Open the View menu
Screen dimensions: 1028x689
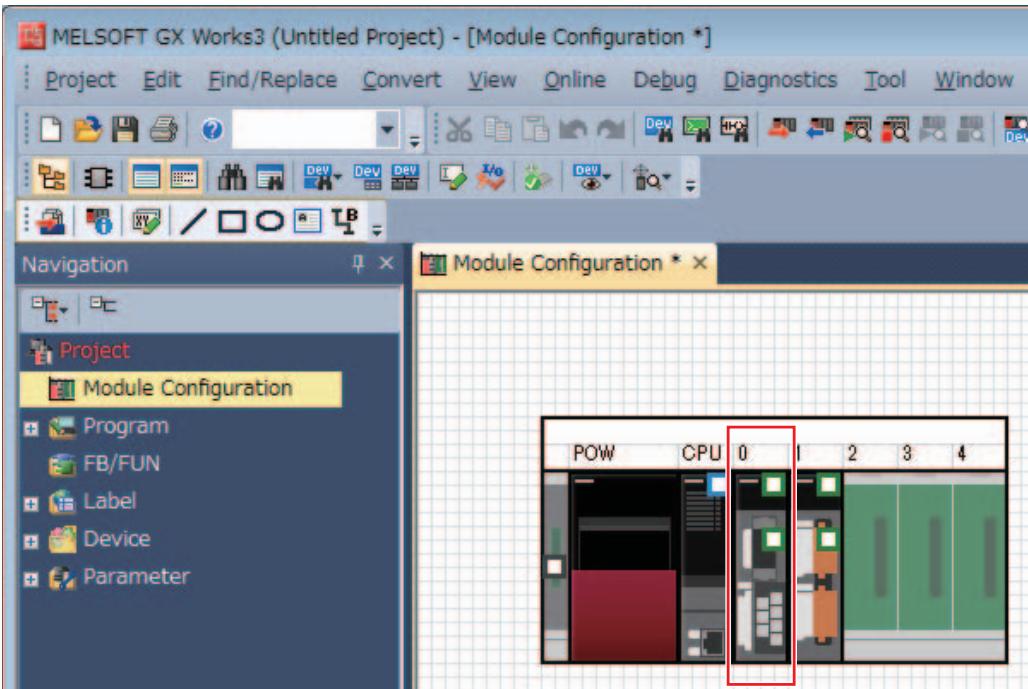coord(492,80)
